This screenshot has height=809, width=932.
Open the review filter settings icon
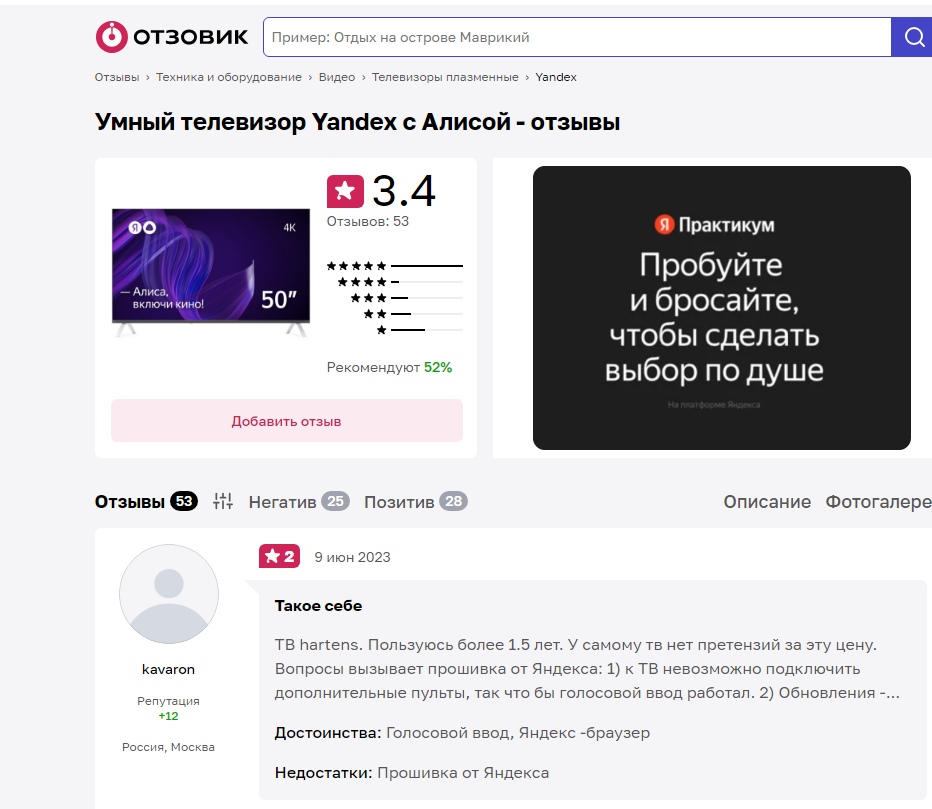(223, 501)
